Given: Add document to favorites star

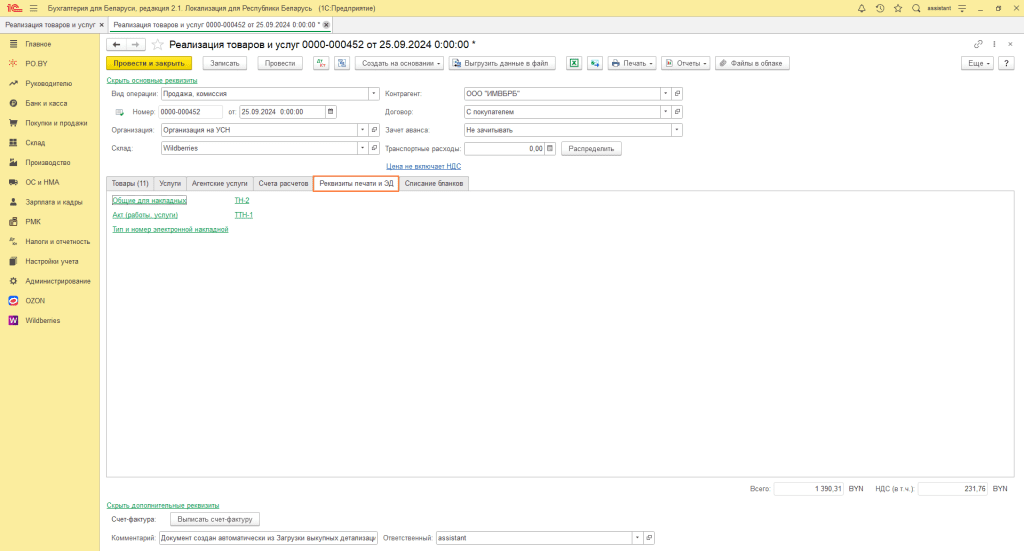Looking at the screenshot, I should pos(157,44).
